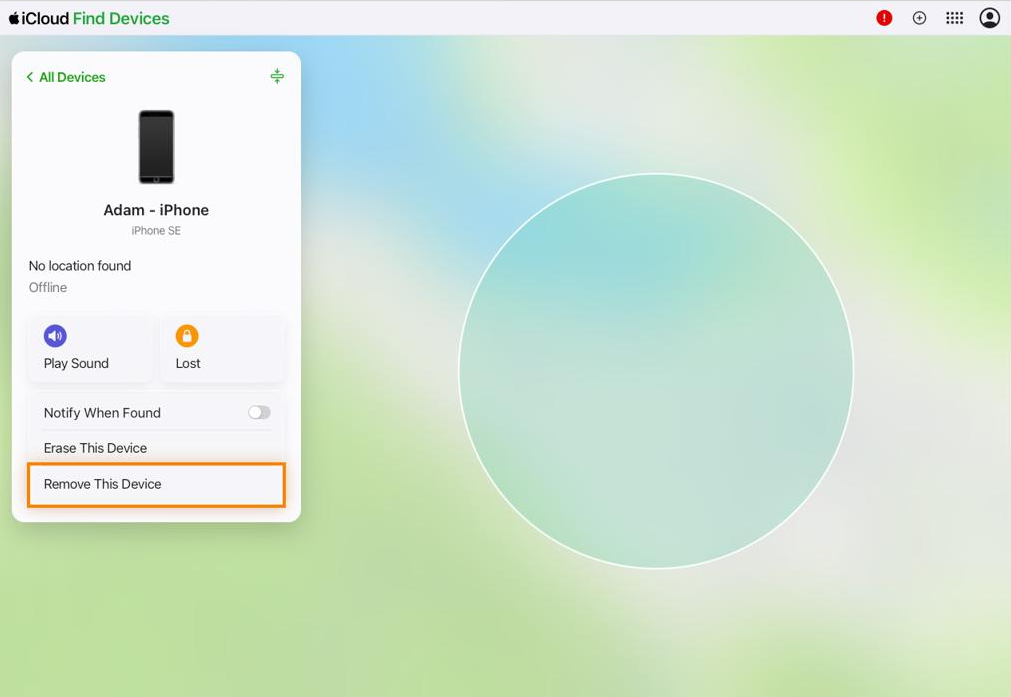This screenshot has height=697, width=1011.
Task: Click the orange Lost lock icon
Action: click(187, 336)
